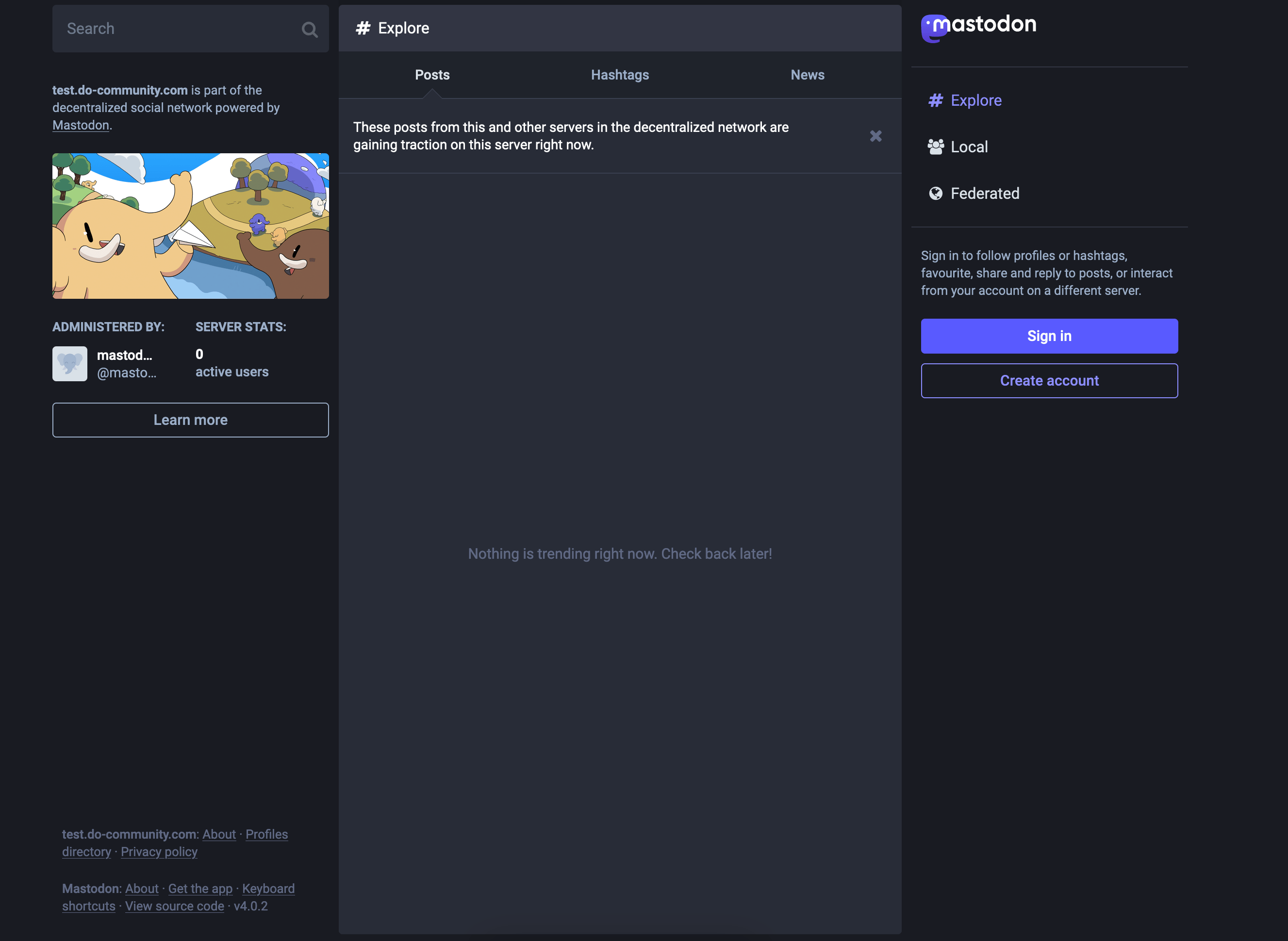1288x941 pixels.
Task: Open the Mastodon About footer link
Action: tap(142, 889)
